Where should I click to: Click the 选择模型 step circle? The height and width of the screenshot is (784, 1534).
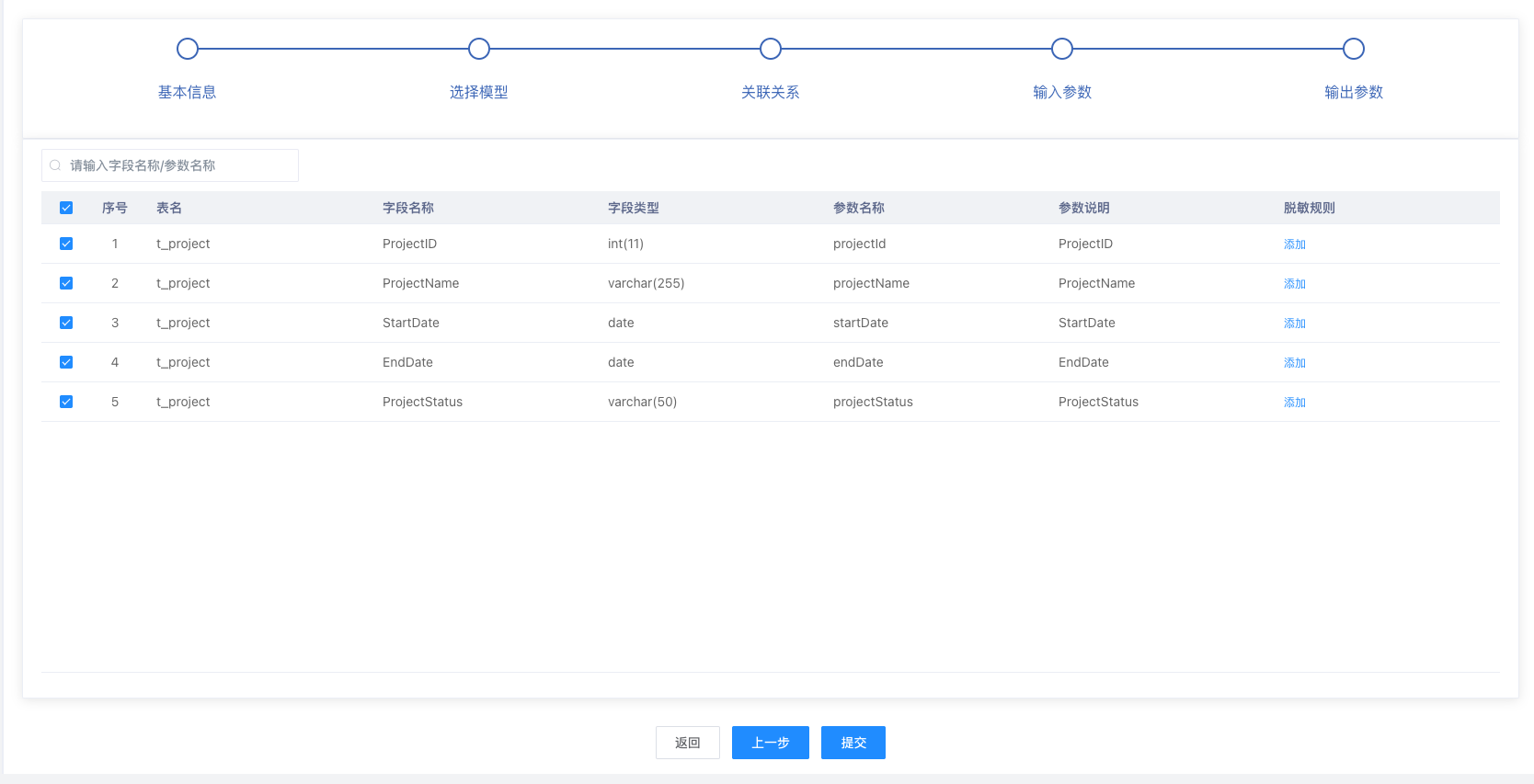pyautogui.click(x=479, y=49)
